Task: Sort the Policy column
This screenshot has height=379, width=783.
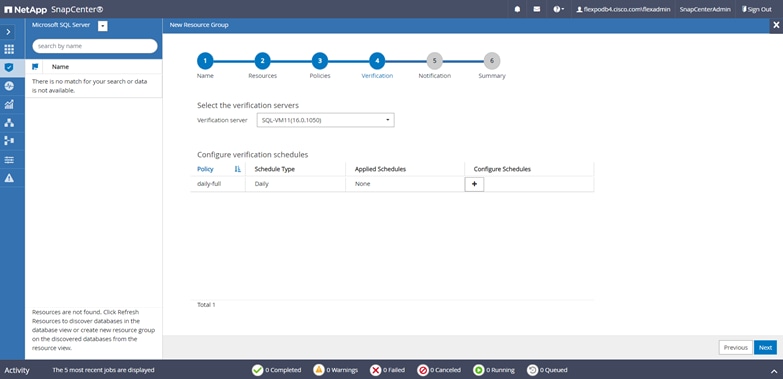Action: point(238,169)
